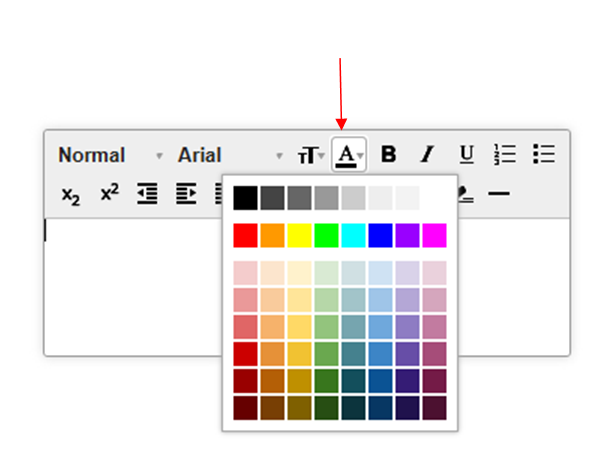Apply superscript formatting
The height and width of the screenshot is (471, 616).
click(109, 193)
